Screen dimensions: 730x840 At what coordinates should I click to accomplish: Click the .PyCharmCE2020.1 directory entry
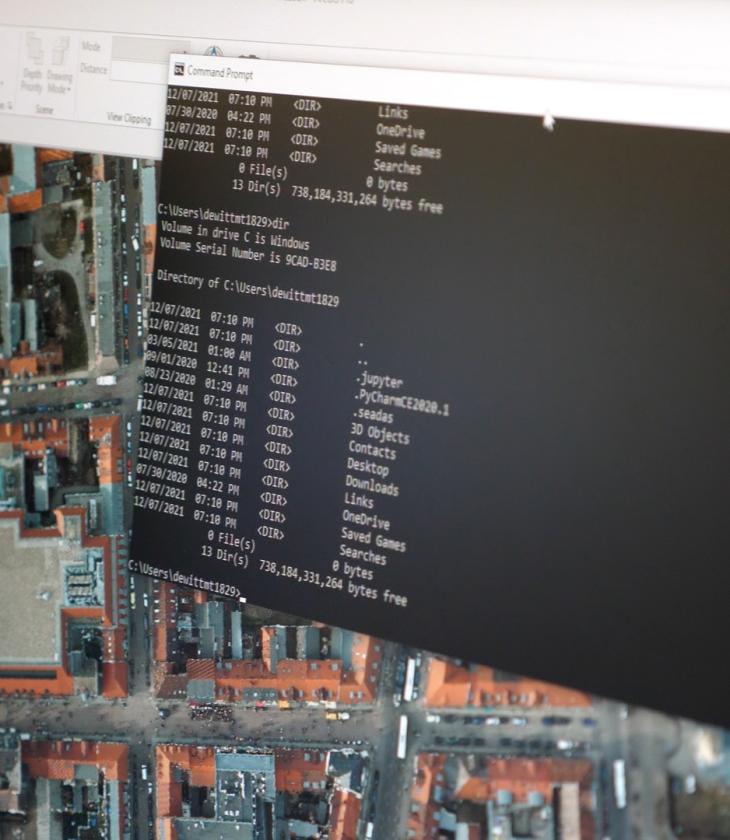pyautogui.click(x=401, y=403)
